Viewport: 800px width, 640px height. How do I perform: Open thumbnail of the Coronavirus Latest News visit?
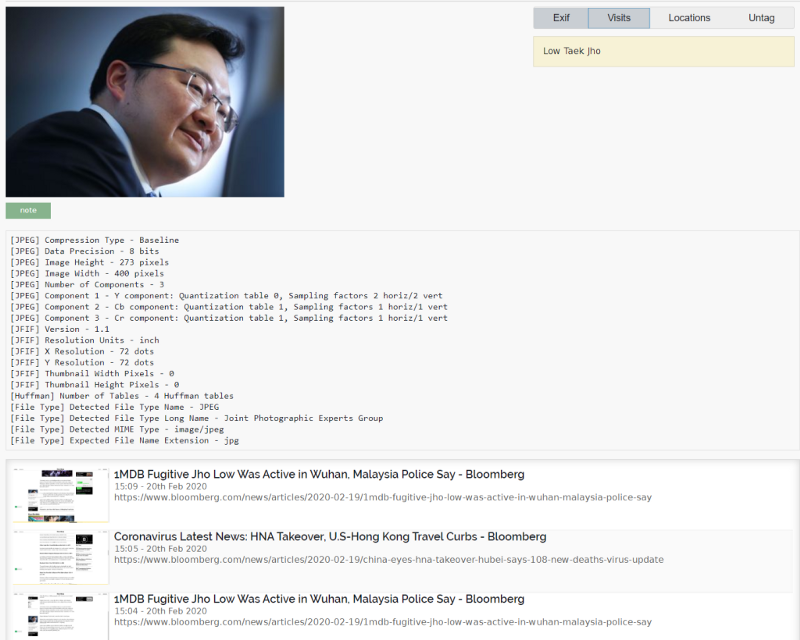61,557
